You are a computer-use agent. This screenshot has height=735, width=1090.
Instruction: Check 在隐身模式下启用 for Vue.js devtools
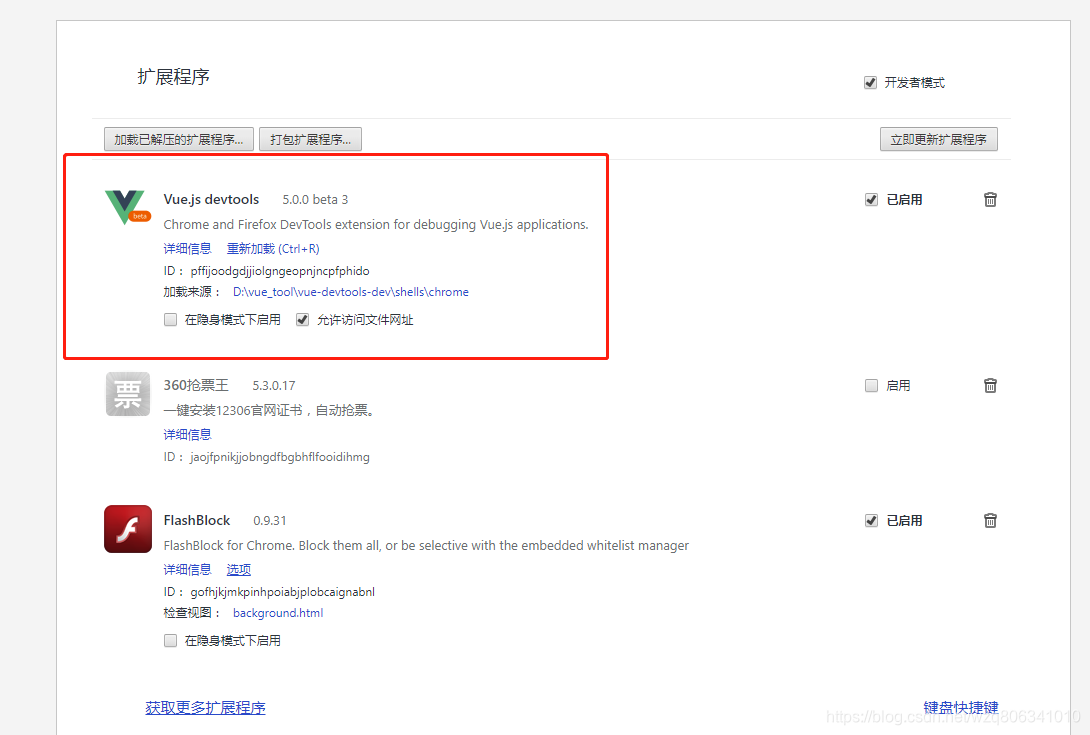click(170, 319)
